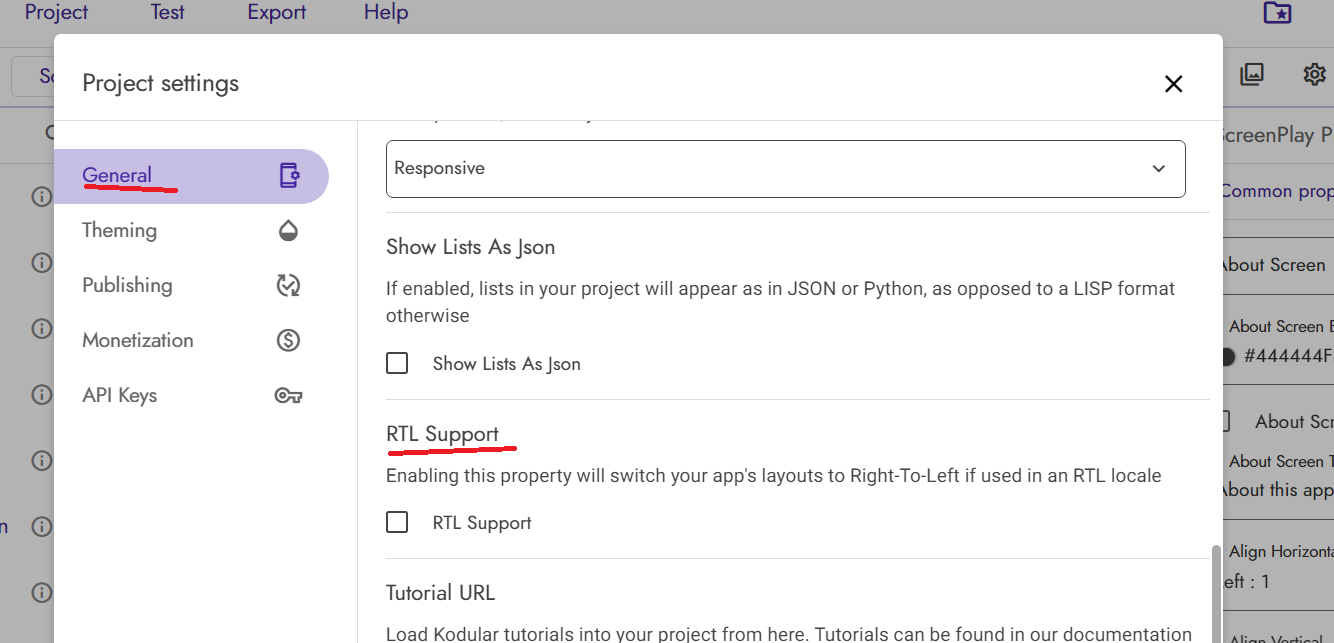Image resolution: width=1334 pixels, height=643 pixels.
Task: Click the phone settings icon beside General
Action: (289, 176)
